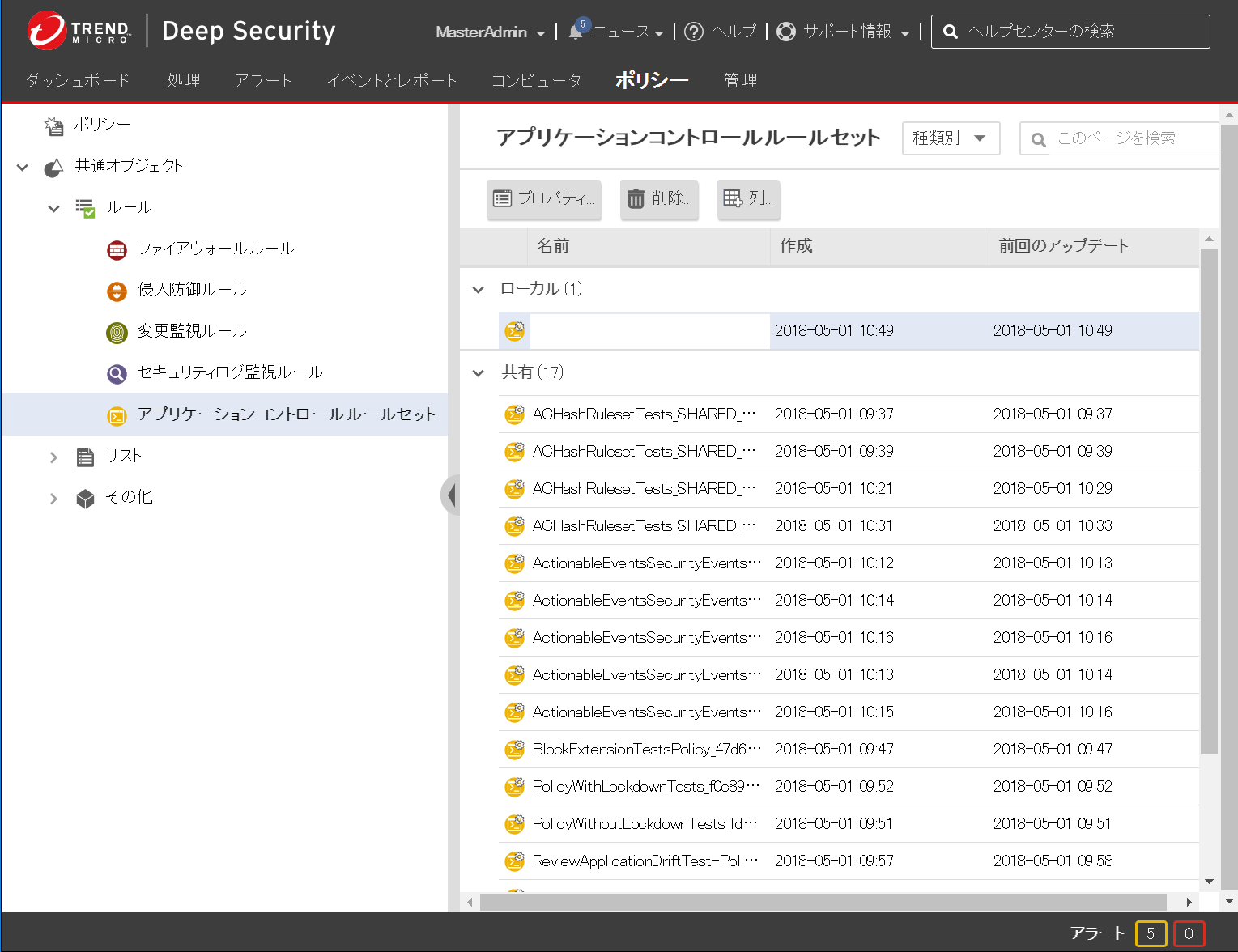The width and height of the screenshot is (1238, 952).
Task: Click the horizontal scrollbar at list bottom
Action: [822, 902]
